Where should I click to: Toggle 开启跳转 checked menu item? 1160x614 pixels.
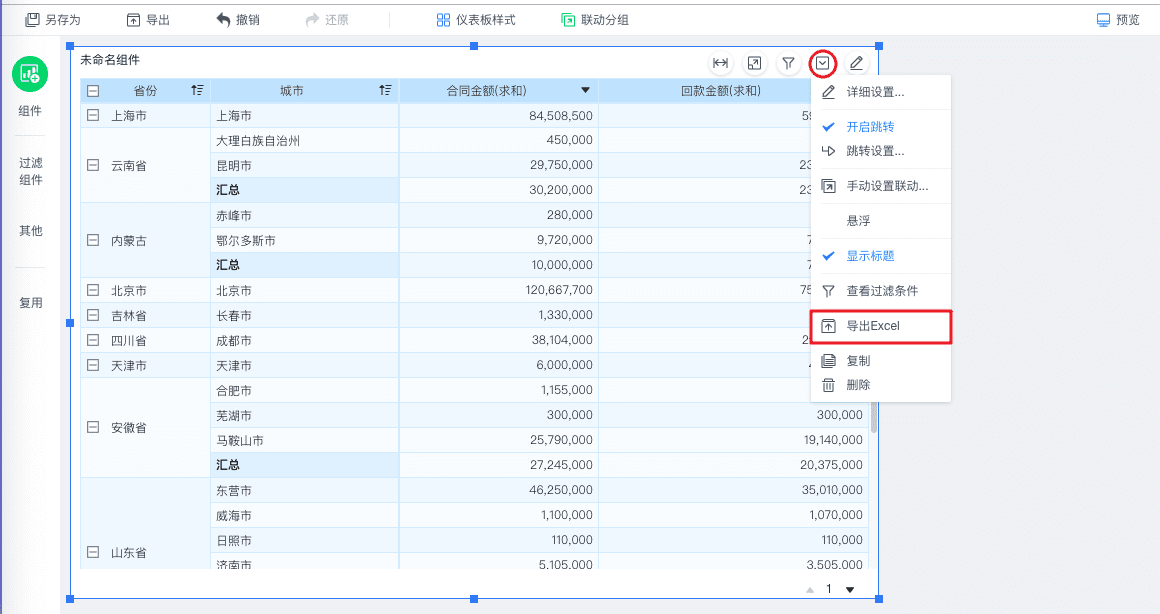tap(880, 126)
